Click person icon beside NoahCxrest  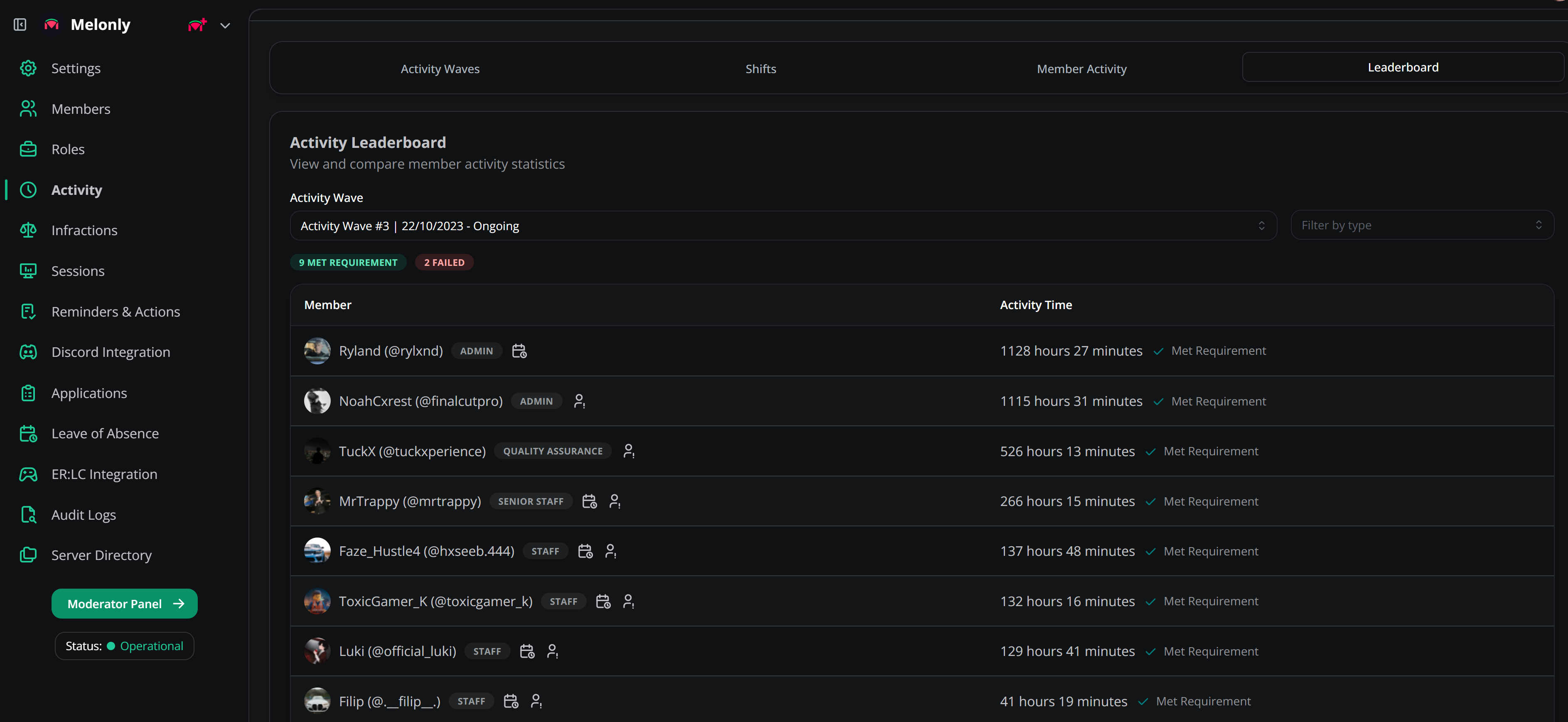tap(579, 401)
